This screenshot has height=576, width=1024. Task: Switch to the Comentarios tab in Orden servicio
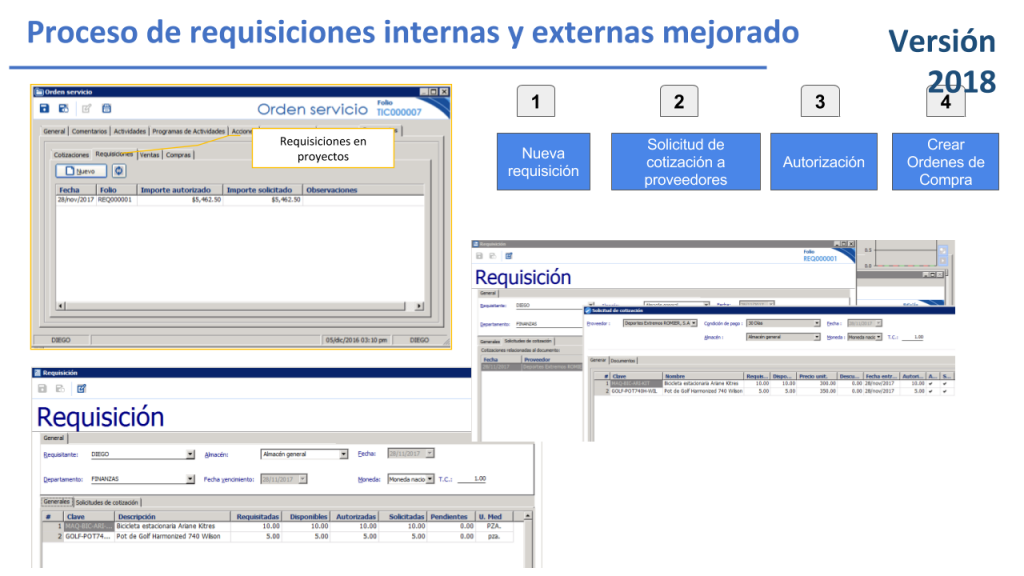(x=89, y=131)
